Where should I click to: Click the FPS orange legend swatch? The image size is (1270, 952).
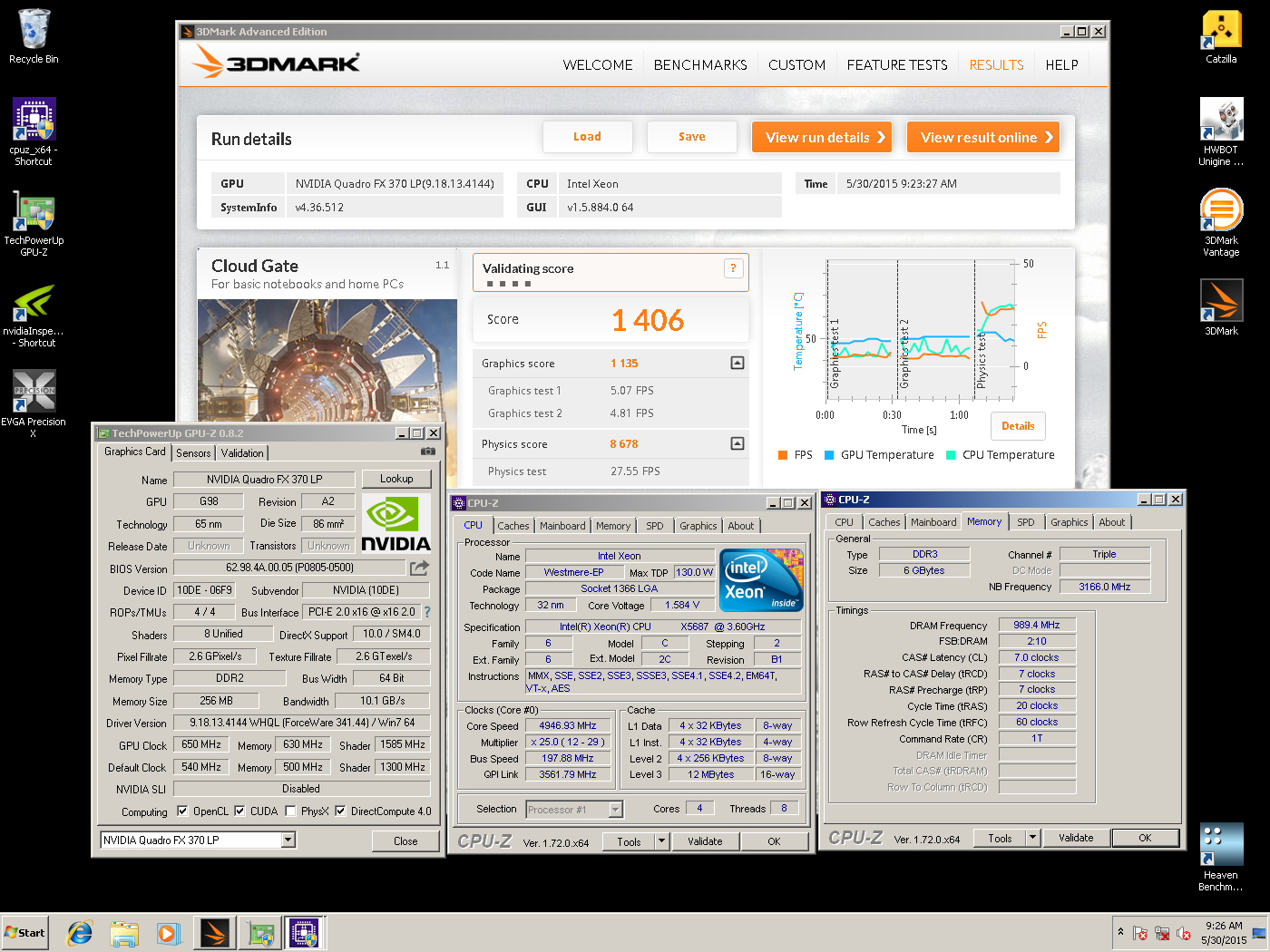(x=782, y=455)
